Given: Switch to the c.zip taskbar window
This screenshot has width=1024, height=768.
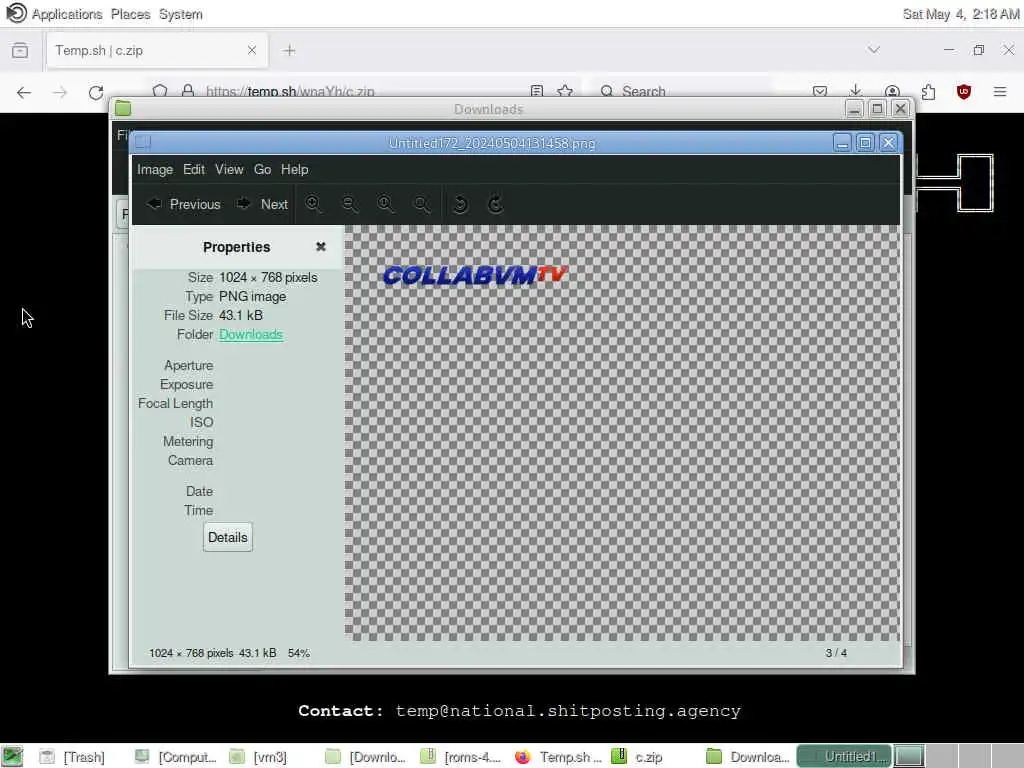Looking at the screenshot, I should pos(638,756).
